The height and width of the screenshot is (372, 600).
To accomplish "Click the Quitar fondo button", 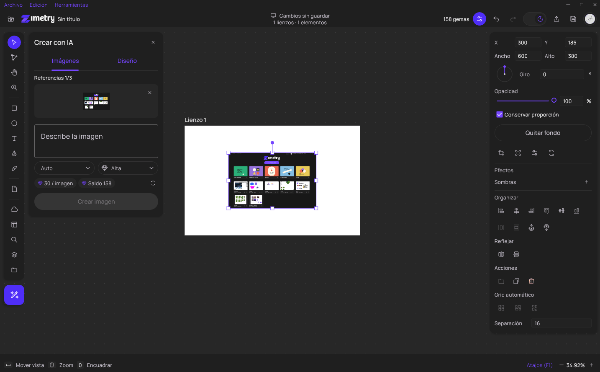I will tap(543, 133).
